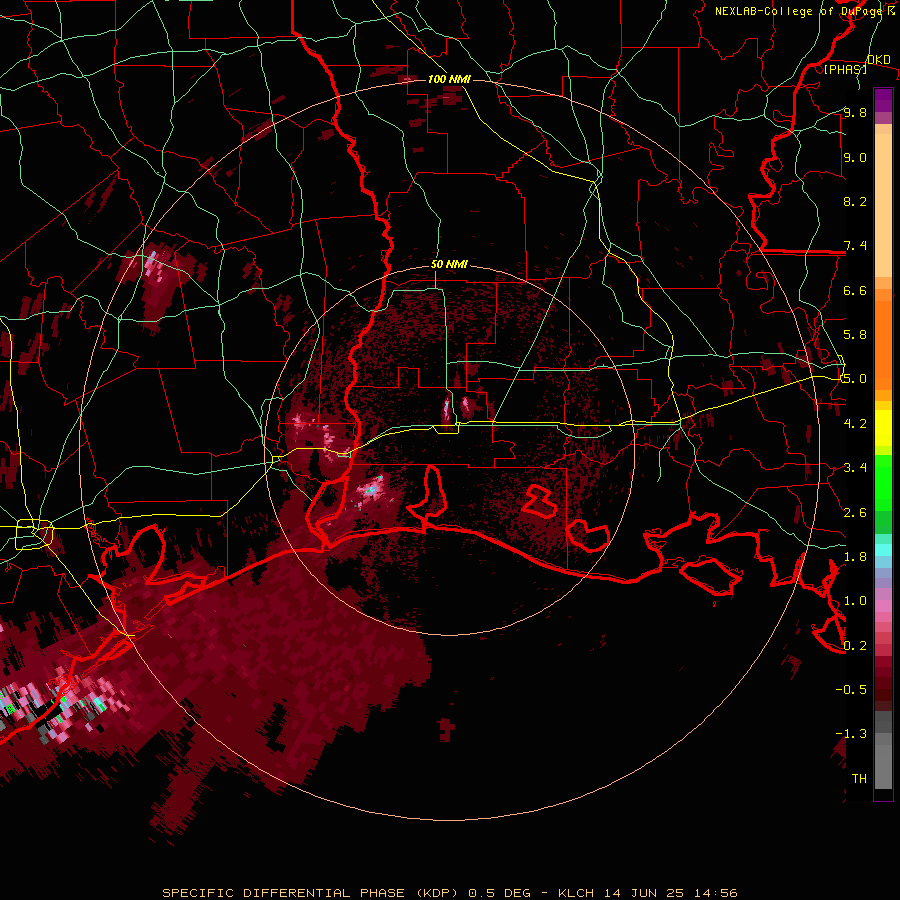This screenshot has height=900, width=900.
Task: Click the 7.4 scale value
Action: click(855, 246)
